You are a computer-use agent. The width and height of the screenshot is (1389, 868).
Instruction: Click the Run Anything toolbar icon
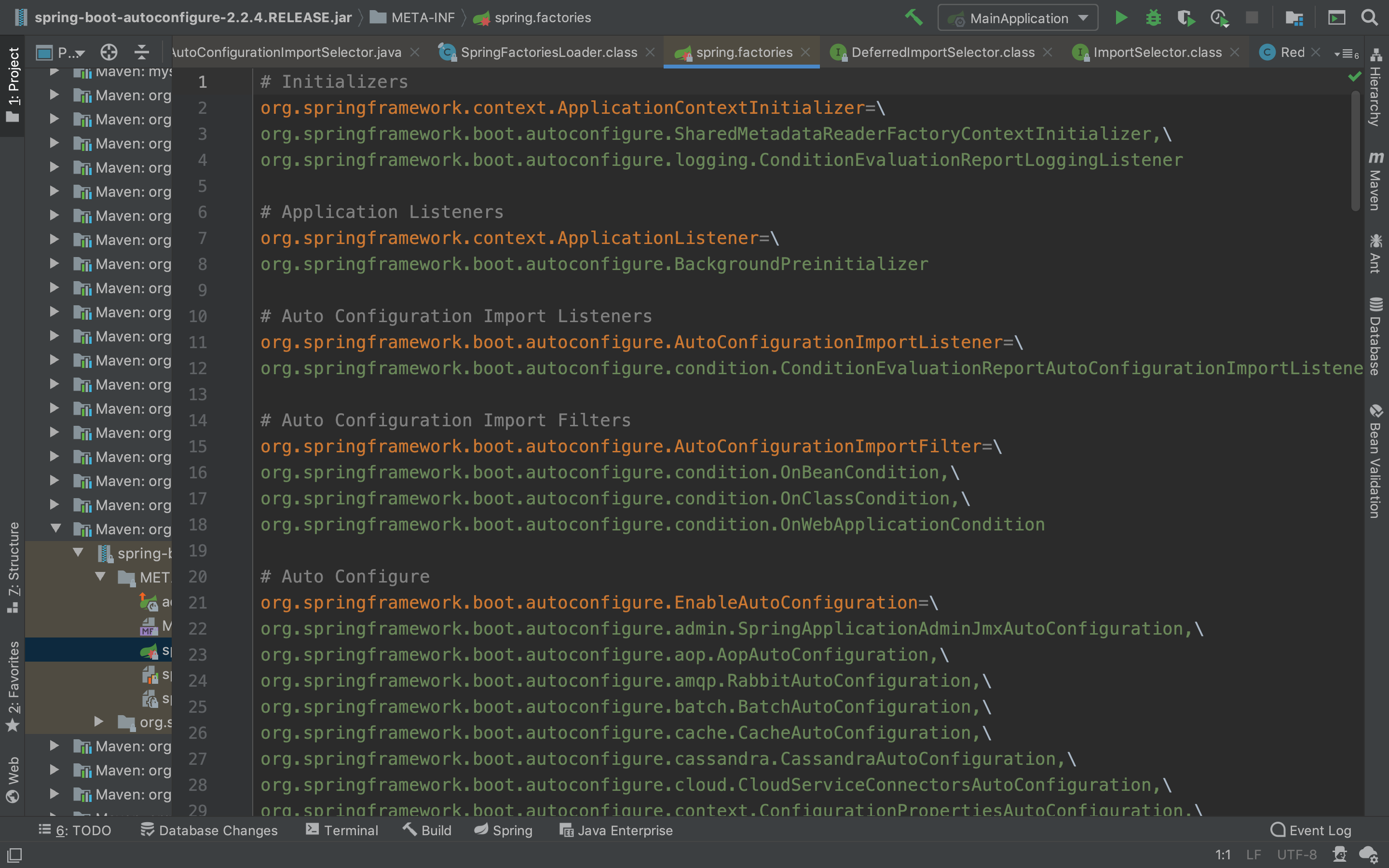(x=1336, y=18)
